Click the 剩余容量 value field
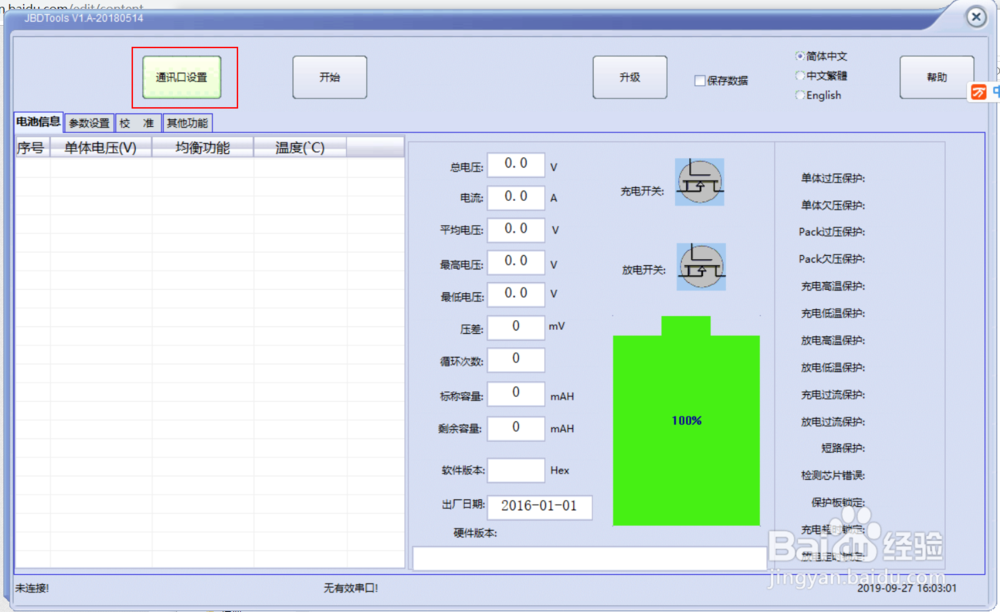The width and height of the screenshot is (1000, 612). tap(516, 428)
